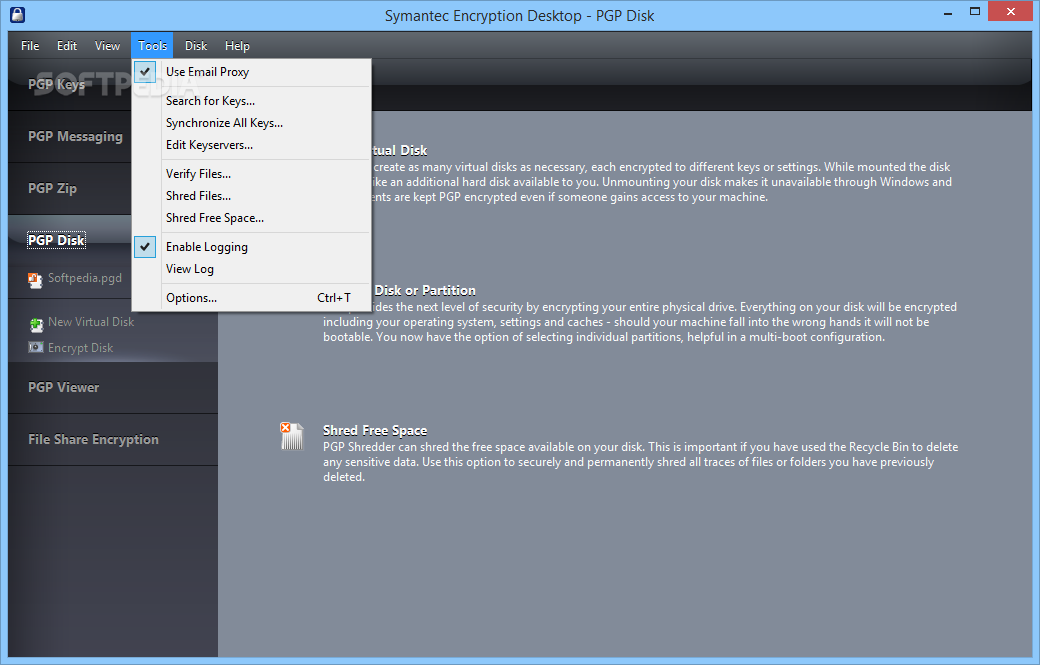Click the Softpedia.pgd disk file icon
1040x665 pixels.
(35, 280)
